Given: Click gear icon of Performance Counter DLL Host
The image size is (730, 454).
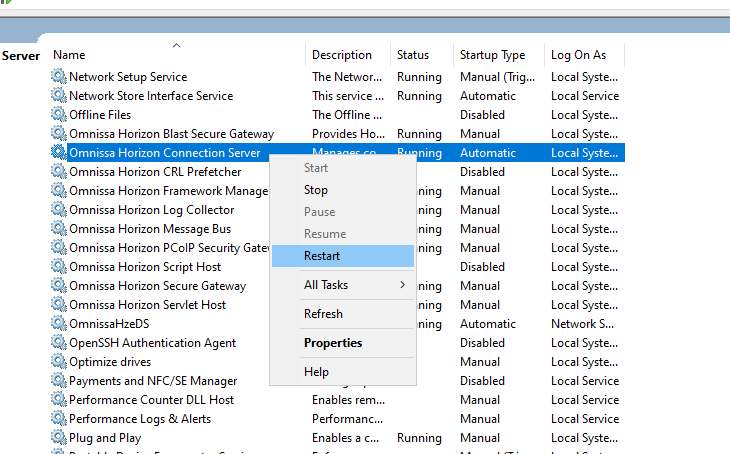Looking at the screenshot, I should (x=59, y=400).
